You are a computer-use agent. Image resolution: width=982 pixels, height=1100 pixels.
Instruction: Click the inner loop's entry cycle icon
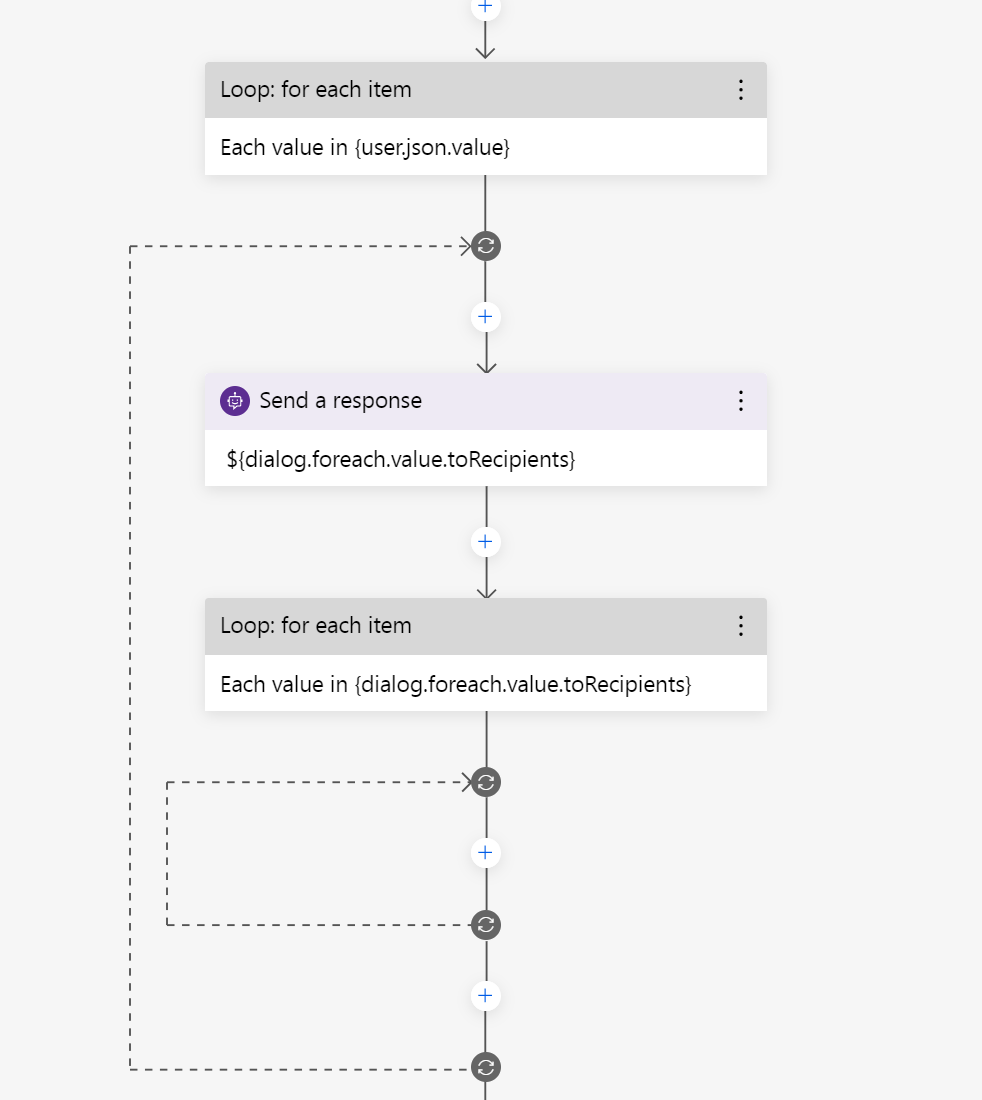pyautogui.click(x=485, y=782)
